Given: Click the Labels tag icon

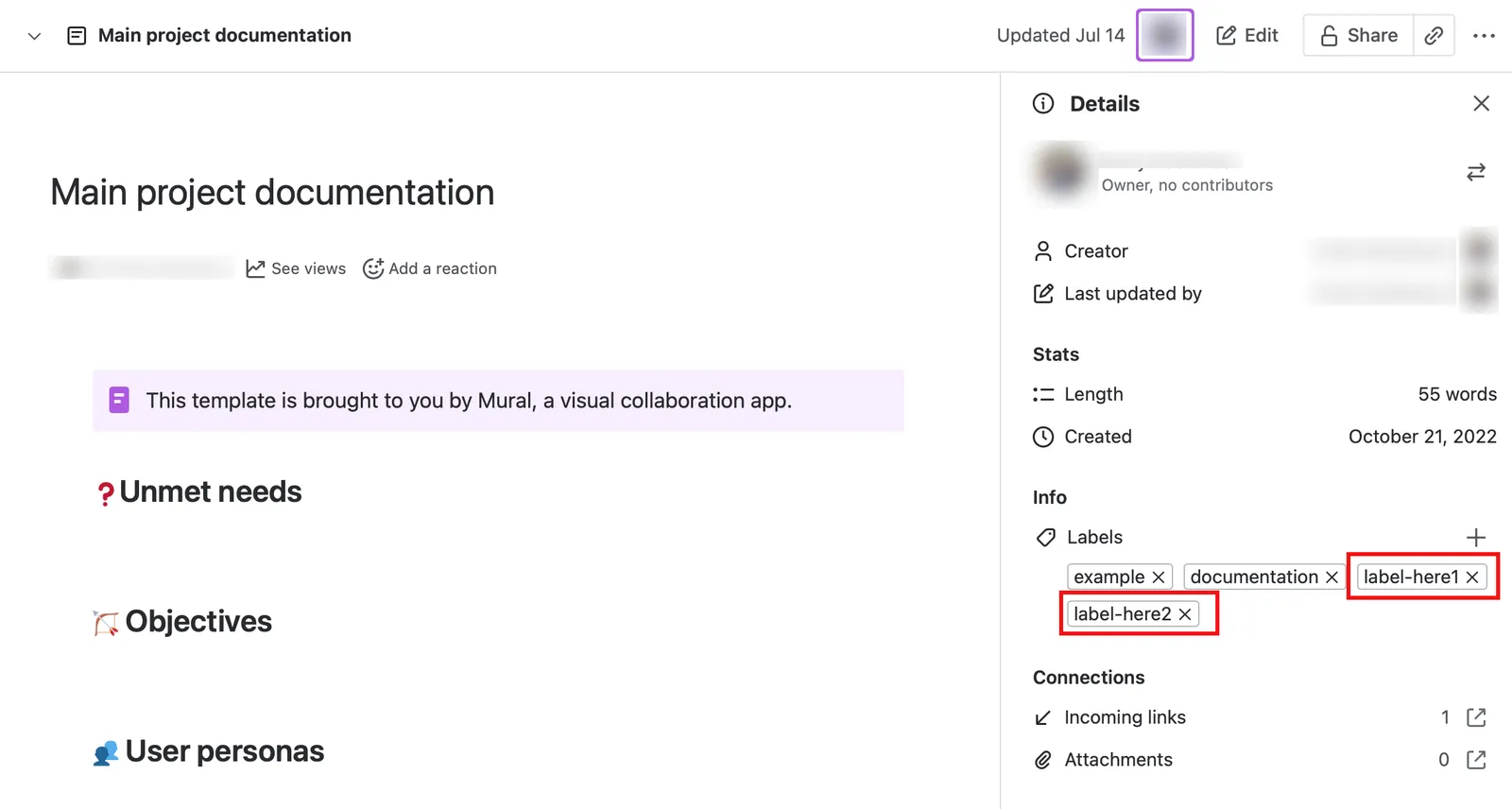Looking at the screenshot, I should [1045, 538].
